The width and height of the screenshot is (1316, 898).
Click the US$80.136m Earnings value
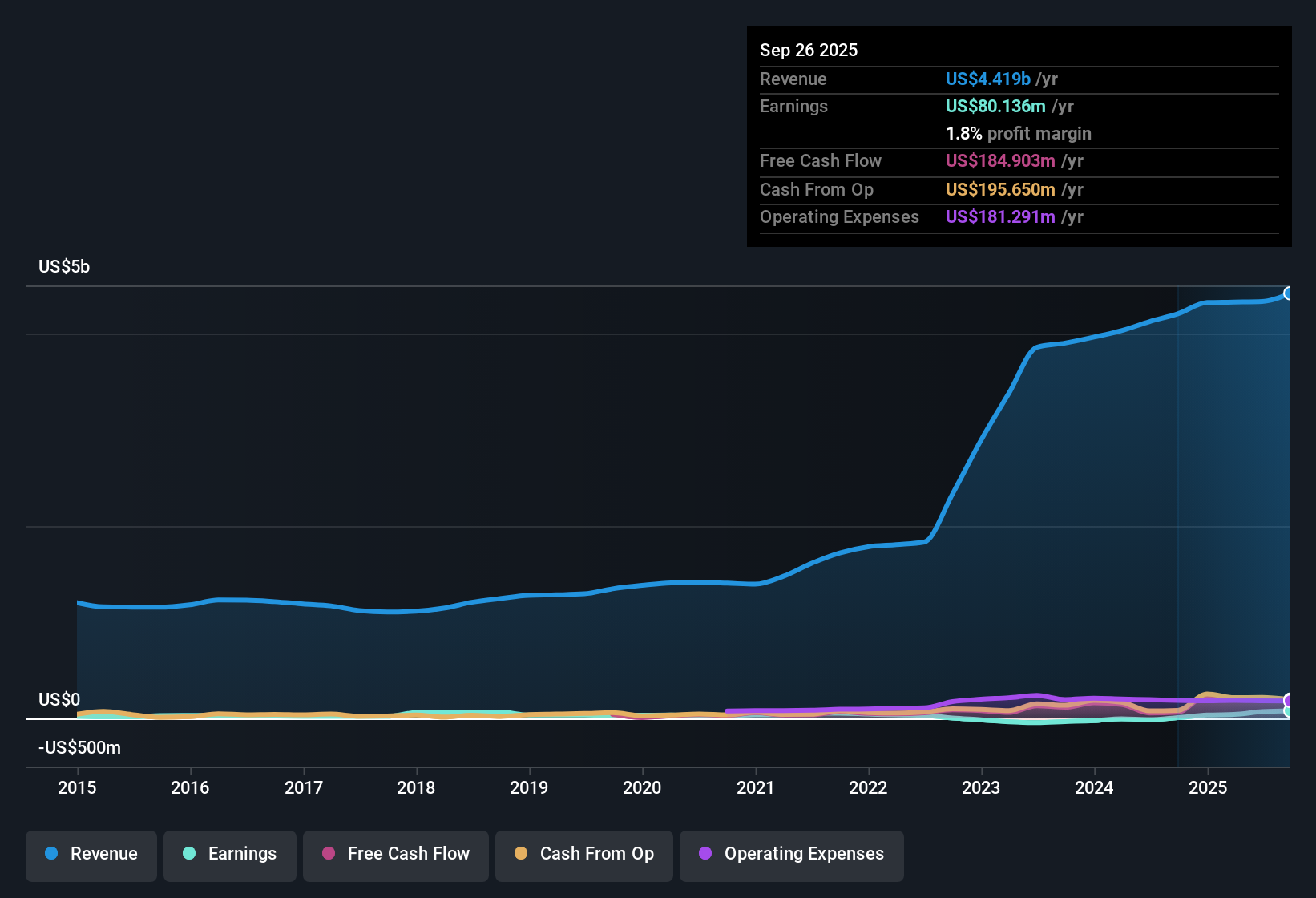pyautogui.click(x=995, y=106)
